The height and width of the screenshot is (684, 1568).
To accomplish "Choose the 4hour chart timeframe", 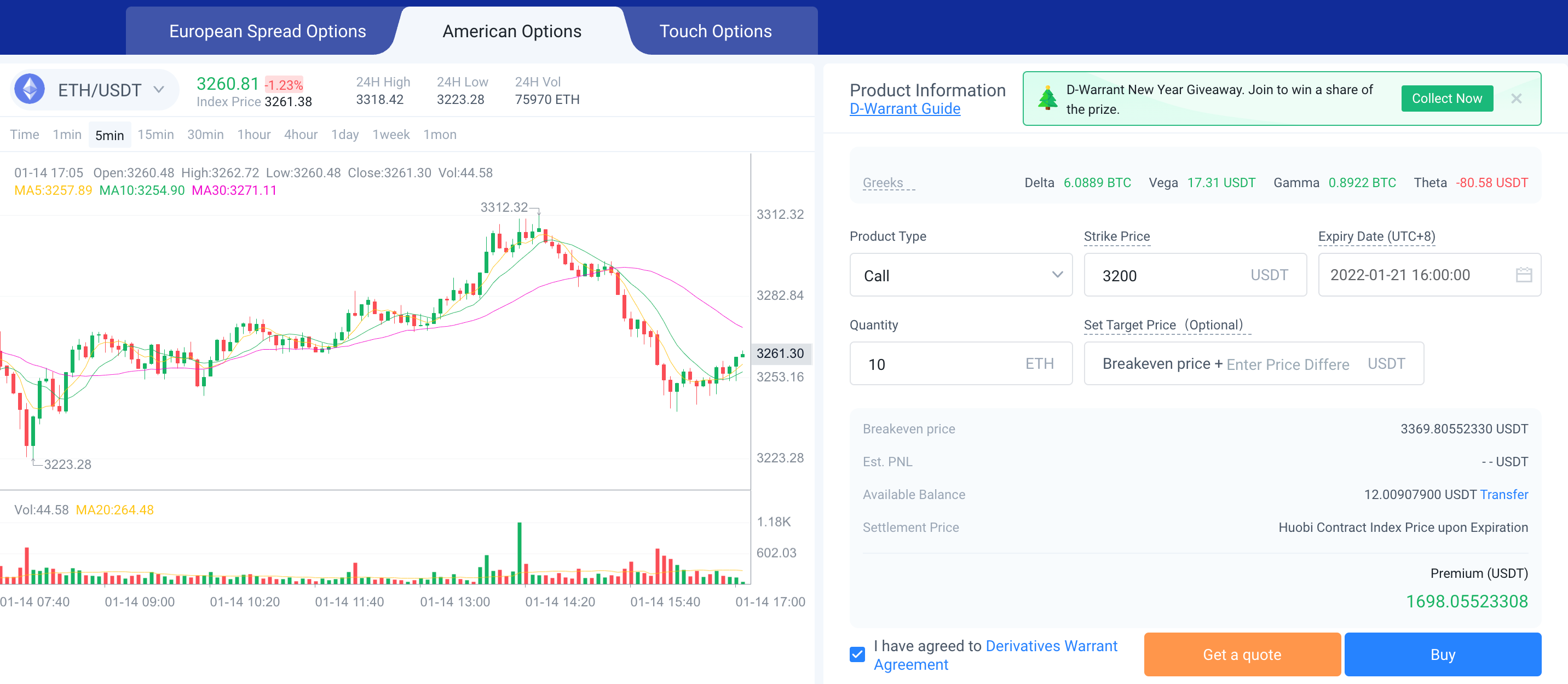I will [301, 135].
